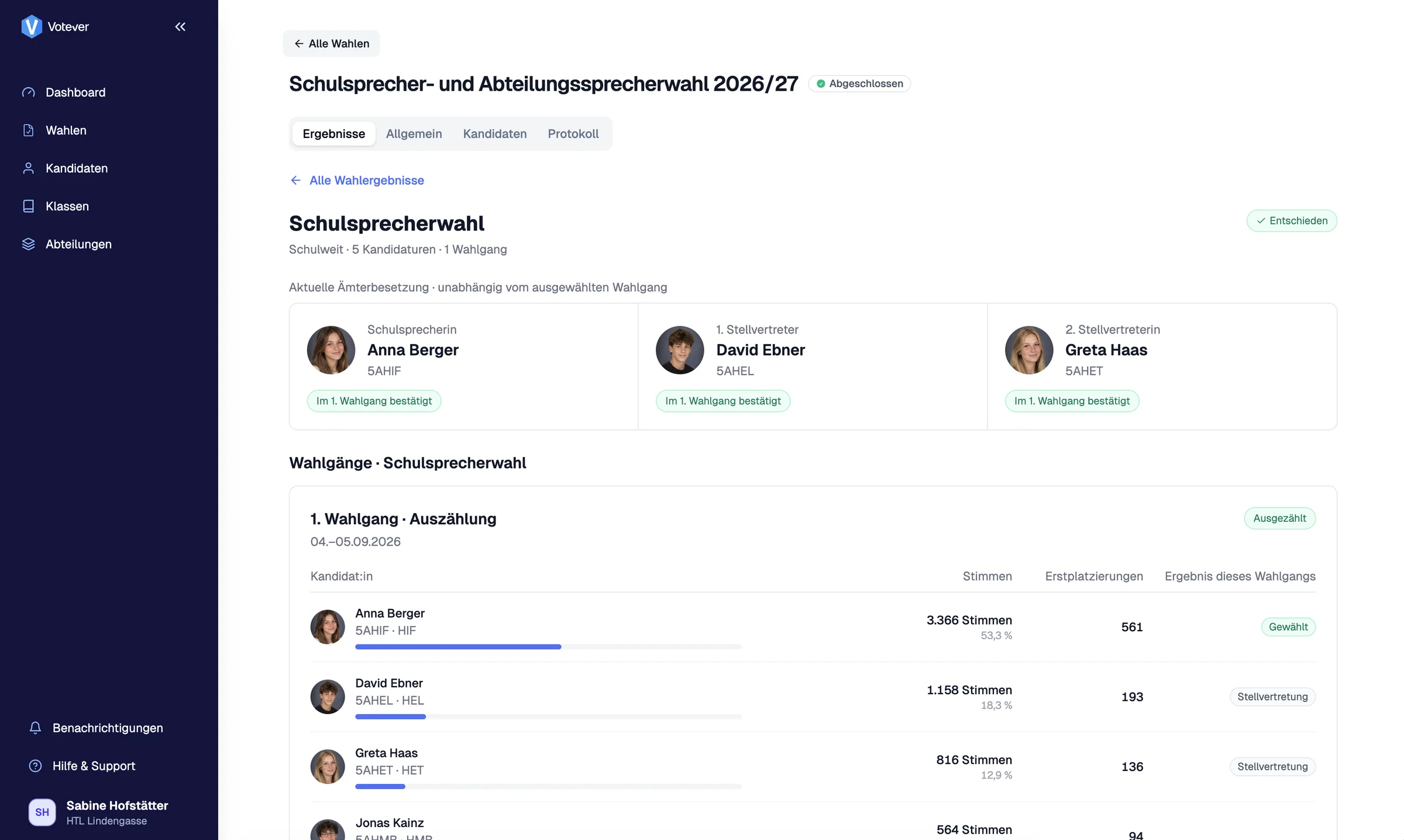Click 'Im 1. Wahlgang bestätigt' badge under Anna Berger

[374, 401]
